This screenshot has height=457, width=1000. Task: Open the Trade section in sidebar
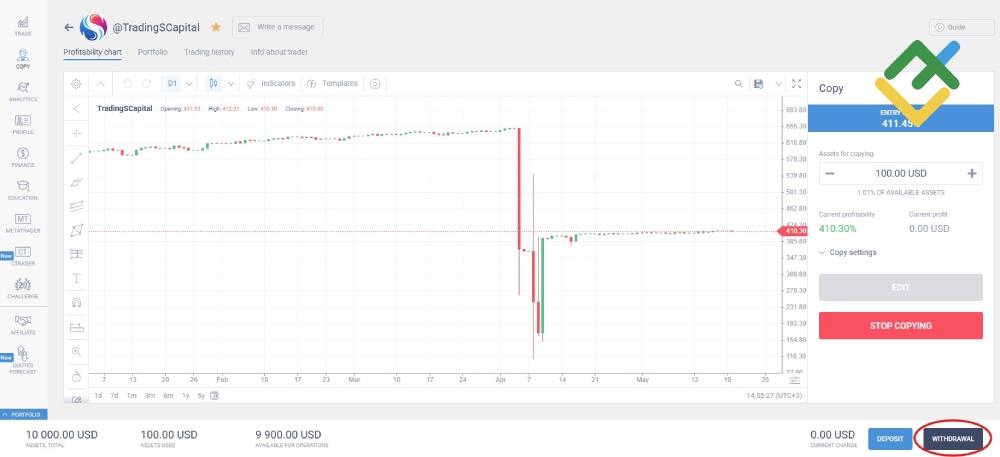[x=23, y=25]
